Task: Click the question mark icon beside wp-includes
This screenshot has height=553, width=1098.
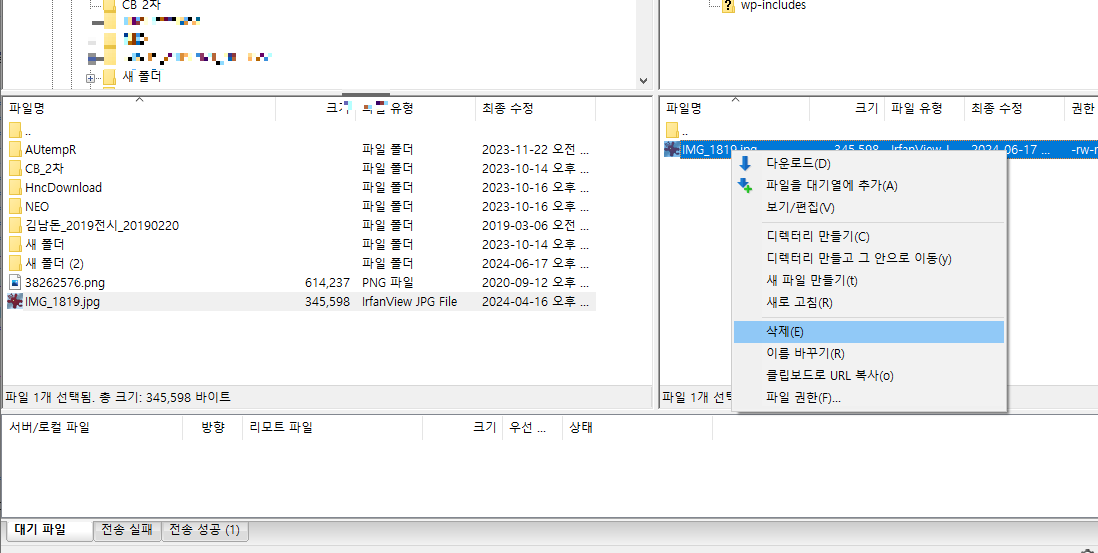Action: coord(728,6)
